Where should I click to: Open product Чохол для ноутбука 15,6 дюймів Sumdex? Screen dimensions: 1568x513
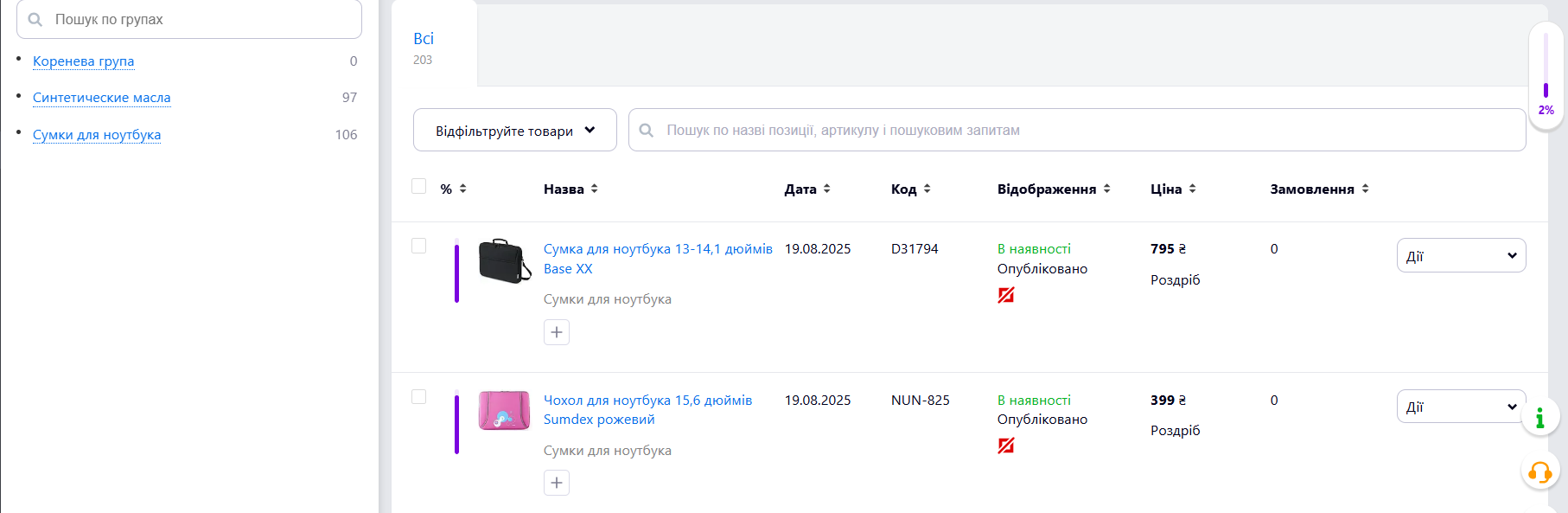tap(647, 409)
